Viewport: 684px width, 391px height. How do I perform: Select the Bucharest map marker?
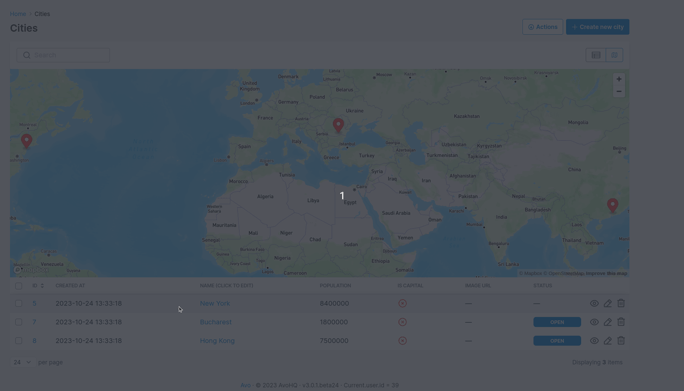tap(338, 125)
